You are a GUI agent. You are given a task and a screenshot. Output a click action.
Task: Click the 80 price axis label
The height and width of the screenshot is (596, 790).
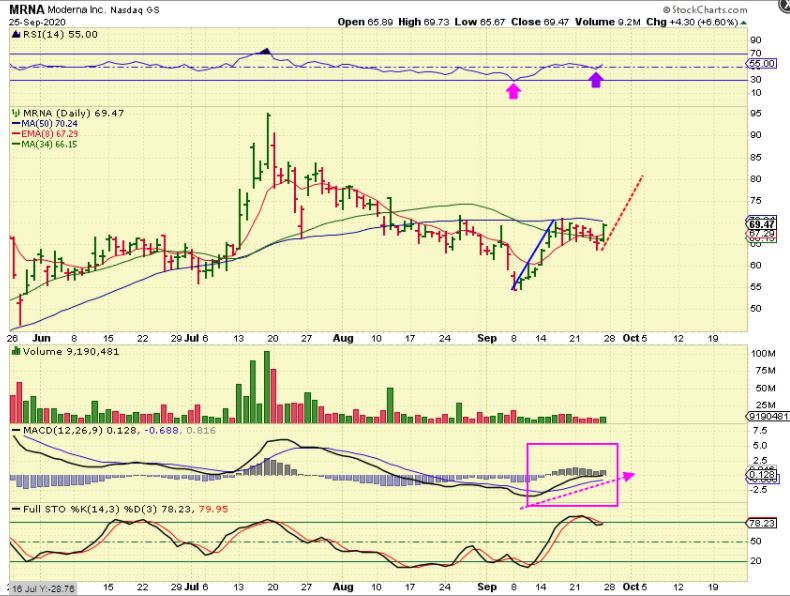click(756, 179)
